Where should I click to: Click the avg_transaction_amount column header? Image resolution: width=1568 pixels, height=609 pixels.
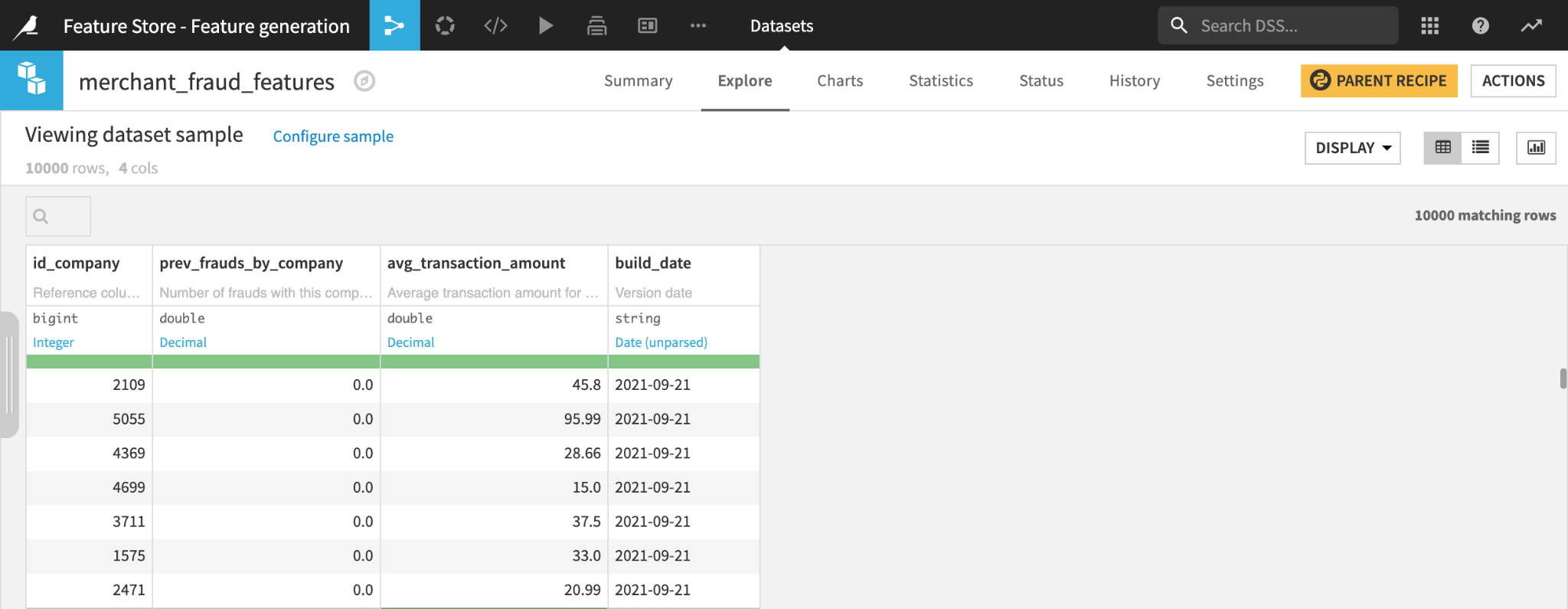(476, 263)
